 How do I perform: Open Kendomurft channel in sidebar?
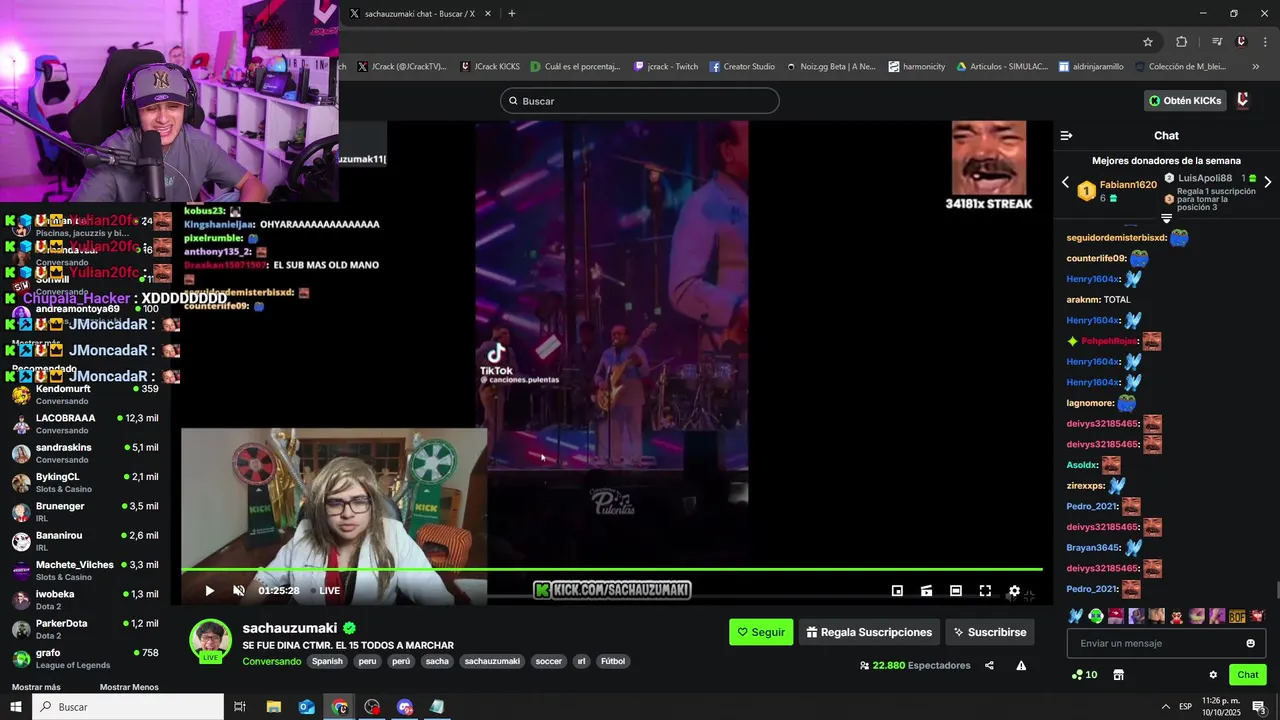(x=85, y=394)
